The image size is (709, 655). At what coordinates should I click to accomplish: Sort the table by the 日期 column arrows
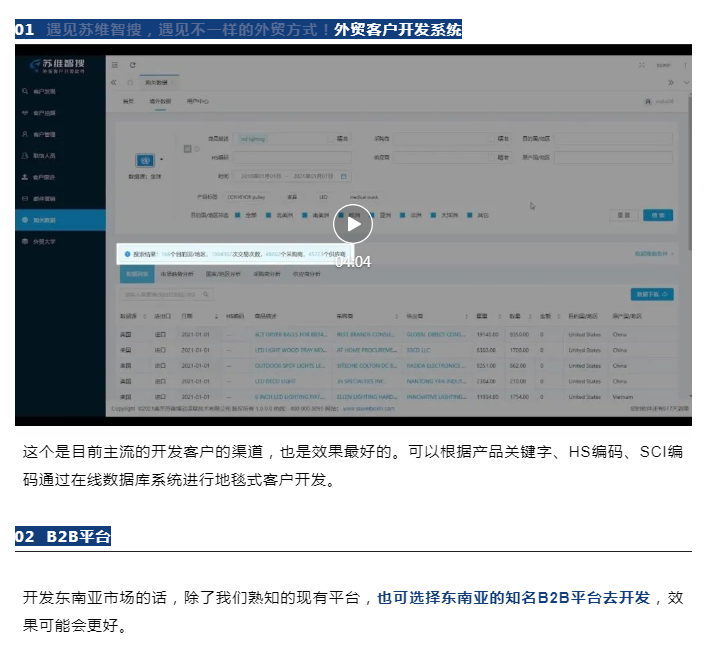(x=216, y=316)
